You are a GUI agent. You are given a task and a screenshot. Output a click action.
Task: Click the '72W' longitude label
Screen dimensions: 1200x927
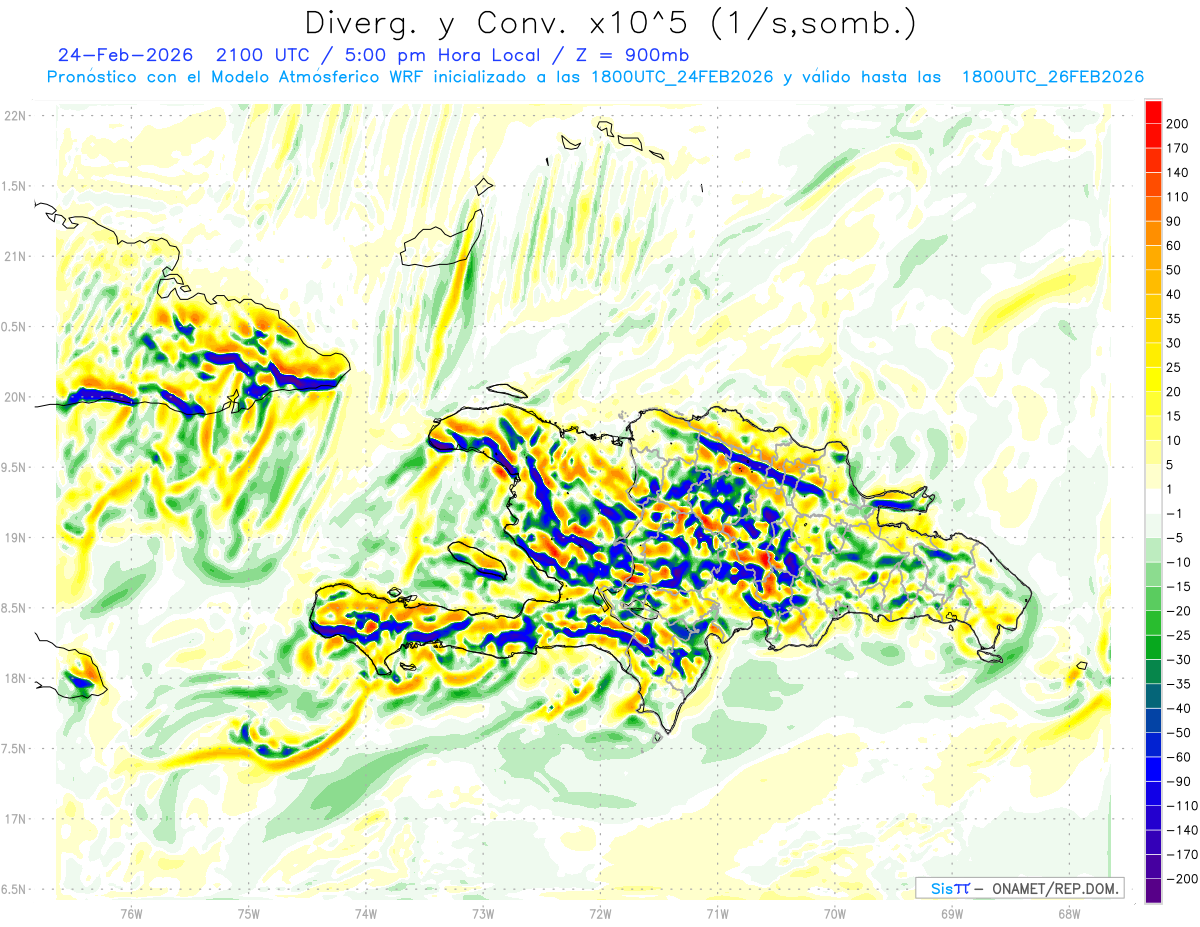[600, 913]
